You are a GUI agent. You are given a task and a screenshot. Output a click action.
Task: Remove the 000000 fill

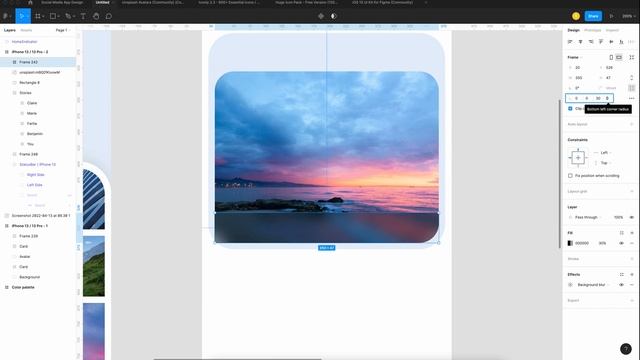point(632,243)
